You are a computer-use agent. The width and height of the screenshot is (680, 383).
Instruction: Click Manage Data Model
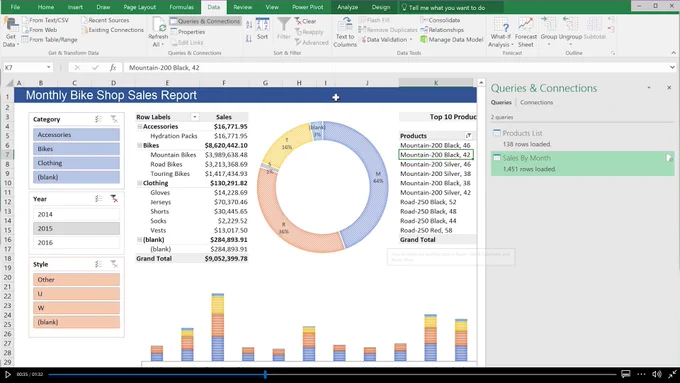coord(451,39)
